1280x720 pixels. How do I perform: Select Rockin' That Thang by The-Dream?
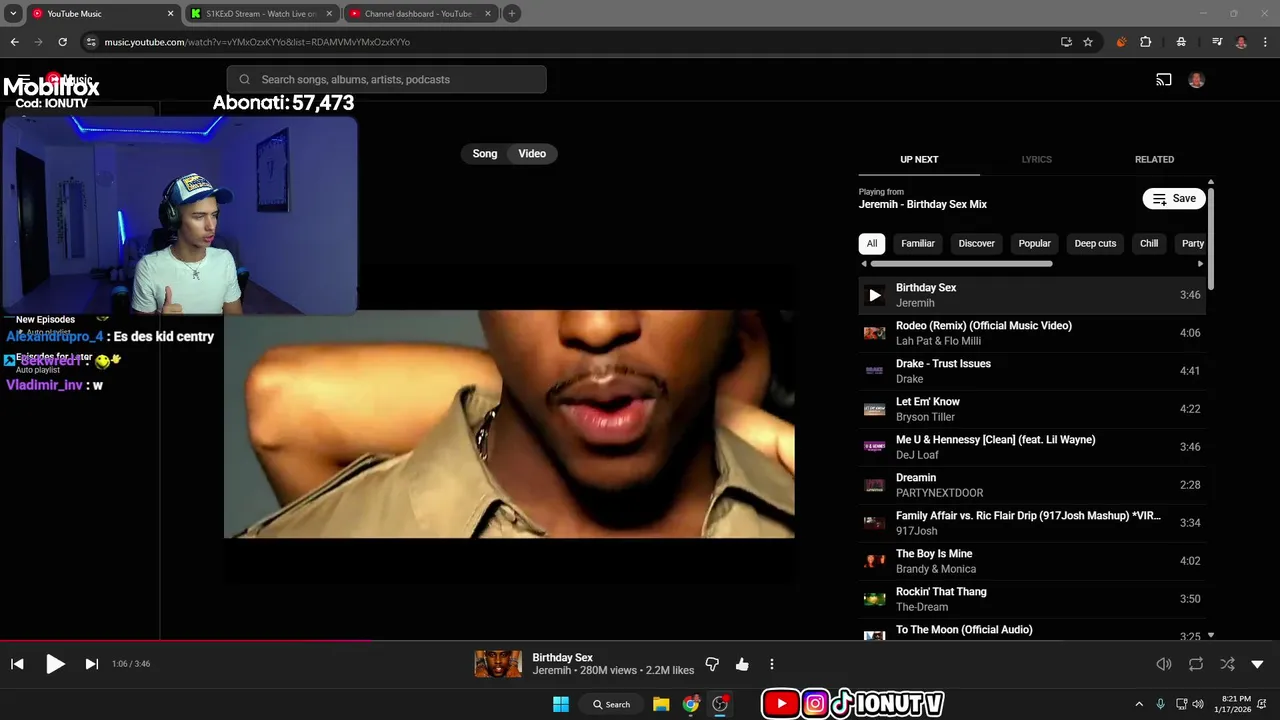[x=1032, y=599]
